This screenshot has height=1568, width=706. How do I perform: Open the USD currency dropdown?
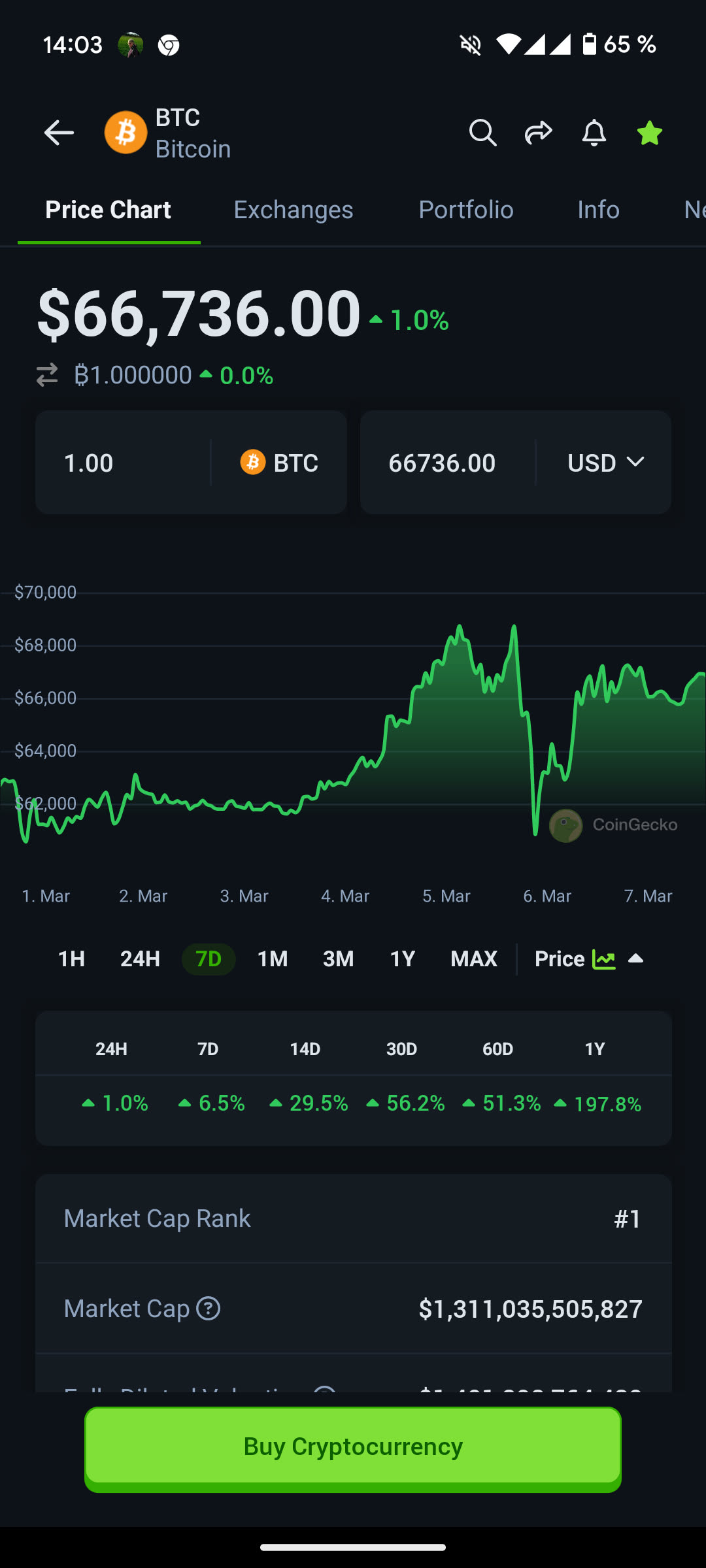coord(605,463)
